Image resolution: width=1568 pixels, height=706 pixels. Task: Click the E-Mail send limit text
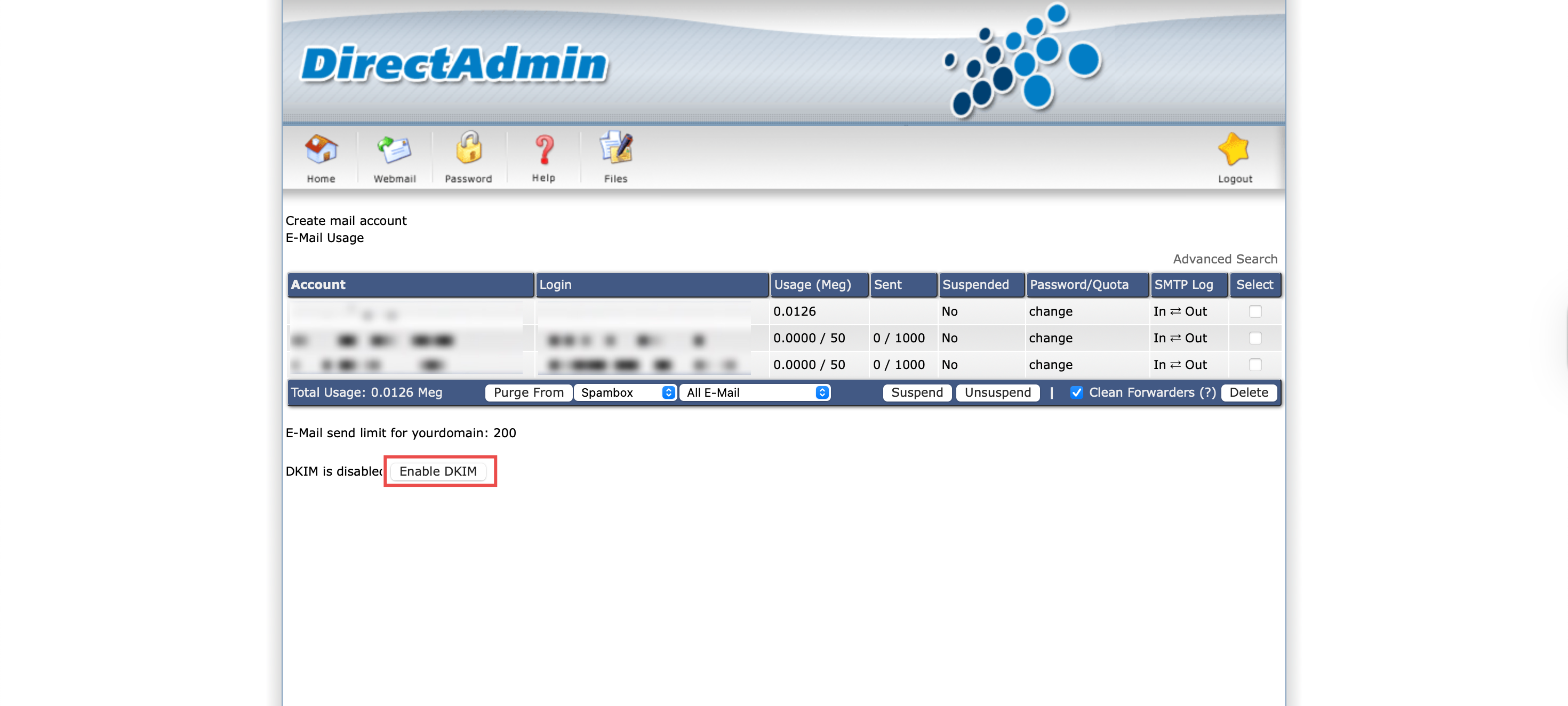tap(401, 433)
